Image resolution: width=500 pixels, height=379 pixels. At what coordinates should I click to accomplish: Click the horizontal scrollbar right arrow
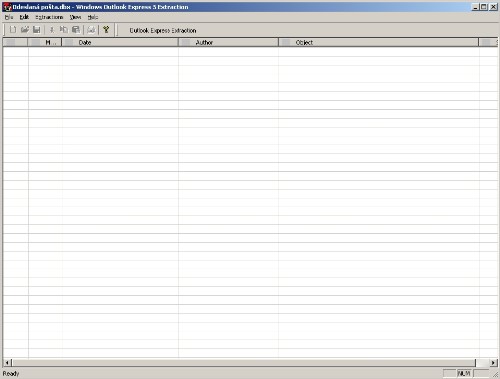point(493,362)
